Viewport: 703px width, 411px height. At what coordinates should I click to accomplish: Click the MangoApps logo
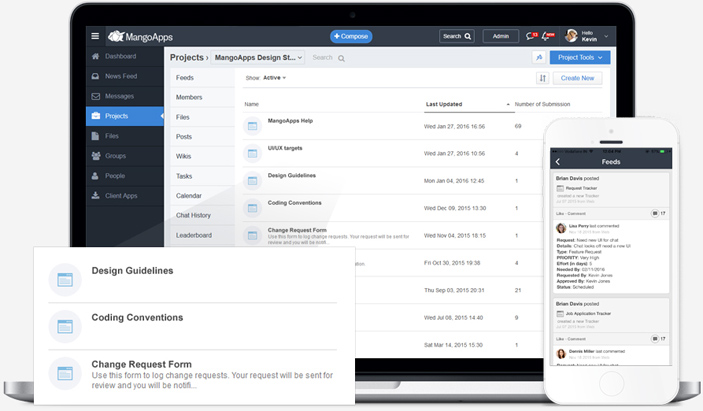coord(140,36)
